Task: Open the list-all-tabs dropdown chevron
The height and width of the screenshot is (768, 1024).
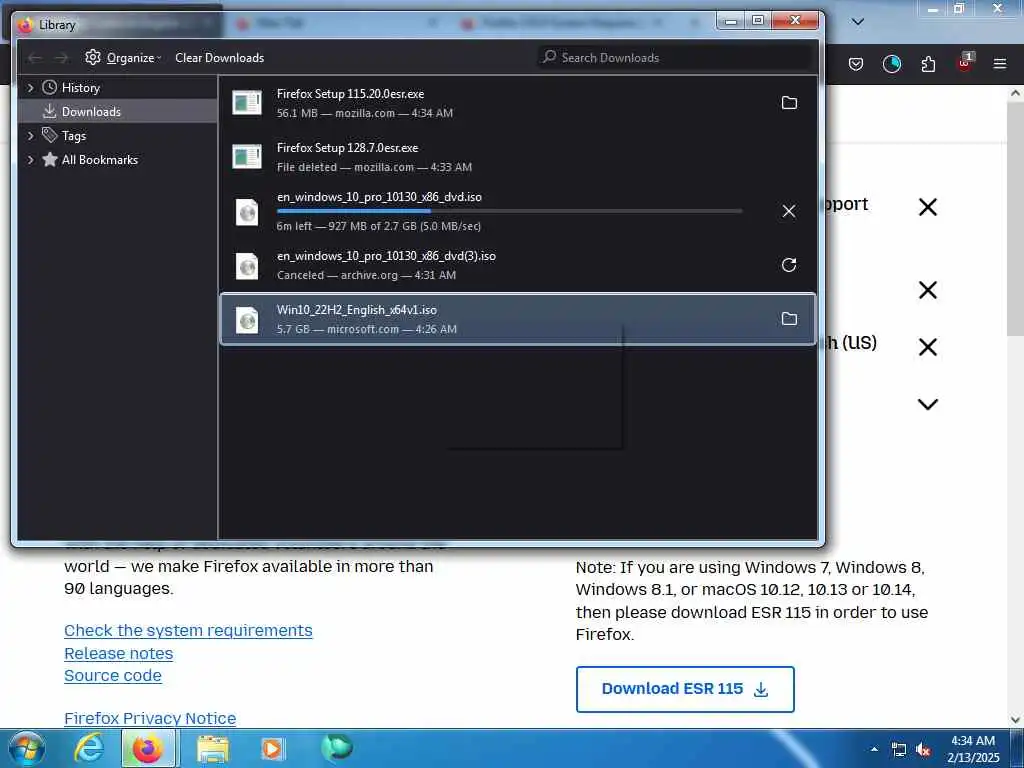Action: (858, 22)
